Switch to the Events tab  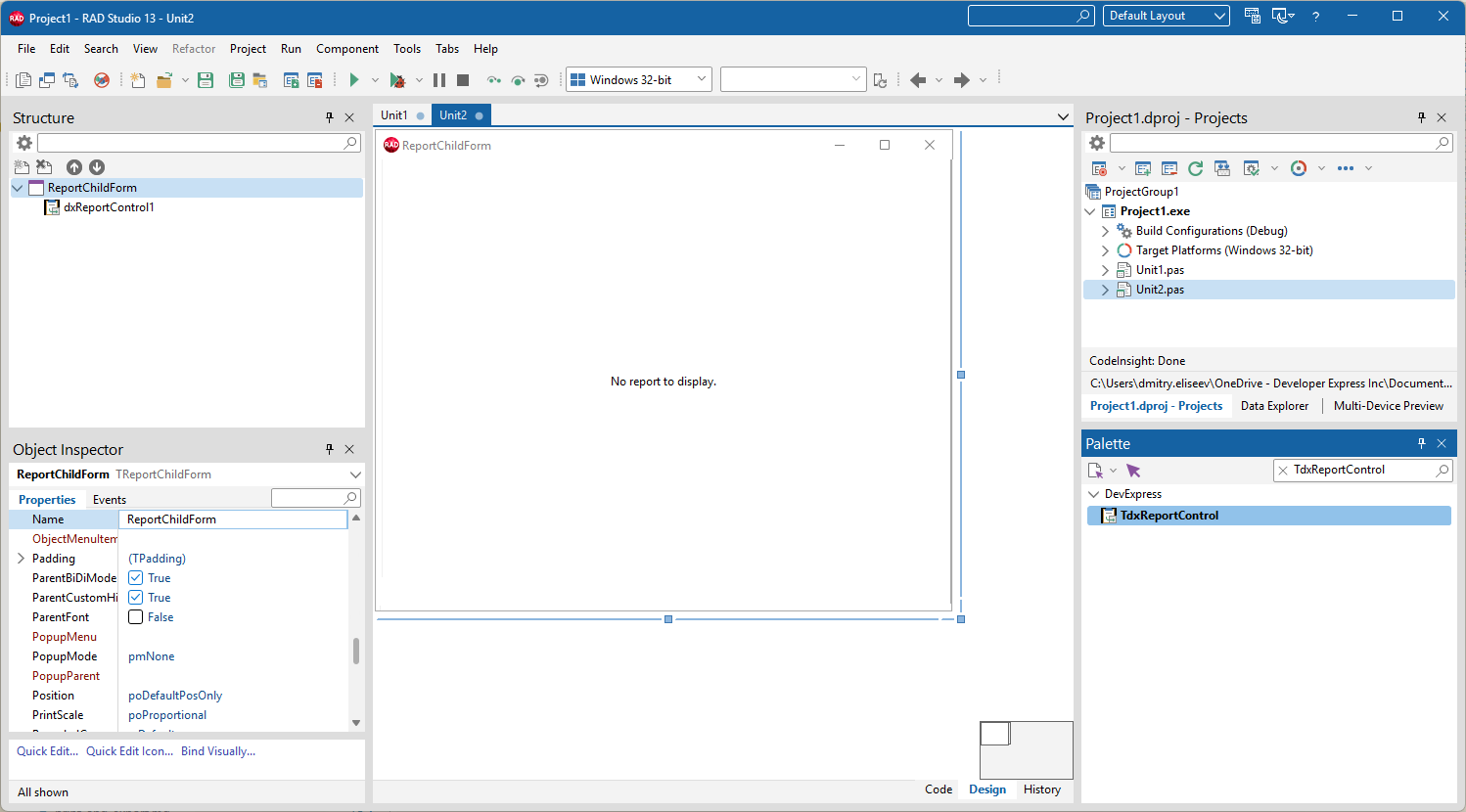point(110,500)
